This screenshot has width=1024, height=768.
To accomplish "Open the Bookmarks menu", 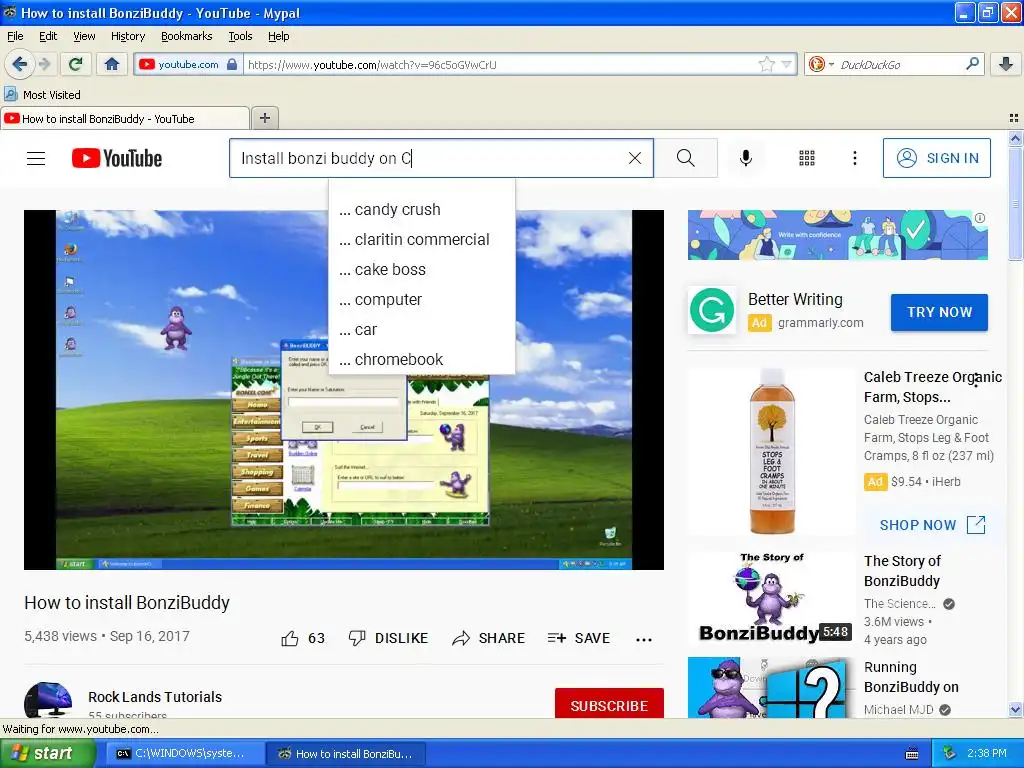I will click(x=186, y=36).
